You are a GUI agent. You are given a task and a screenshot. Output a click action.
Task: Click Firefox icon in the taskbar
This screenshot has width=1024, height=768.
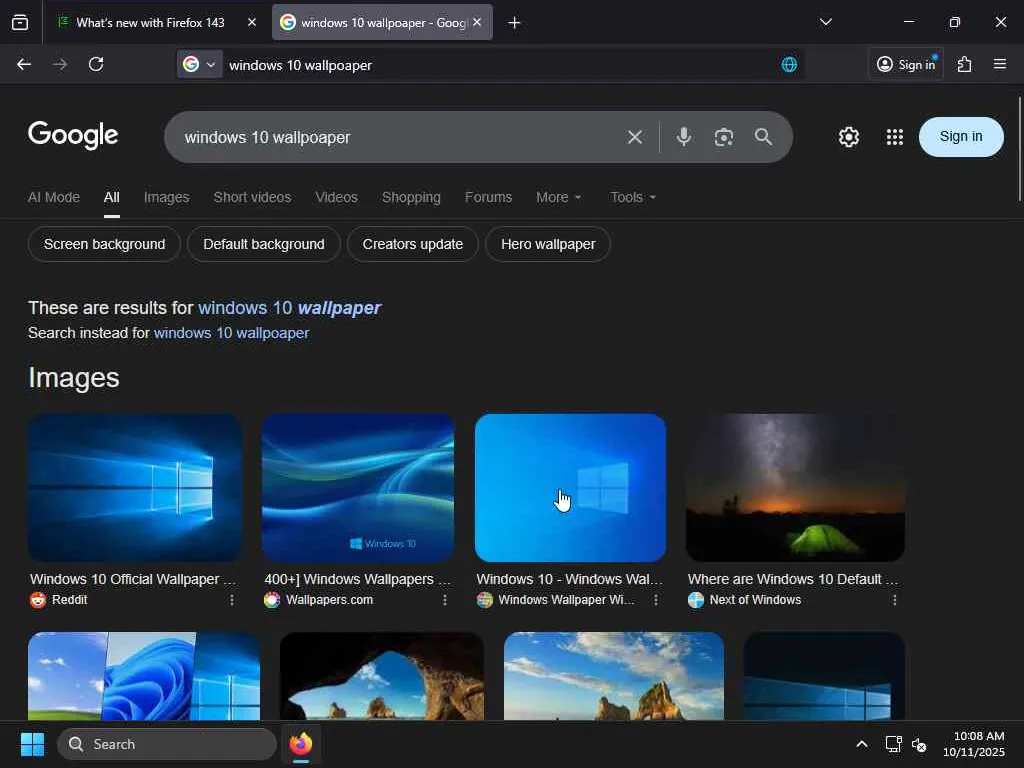(x=300, y=744)
